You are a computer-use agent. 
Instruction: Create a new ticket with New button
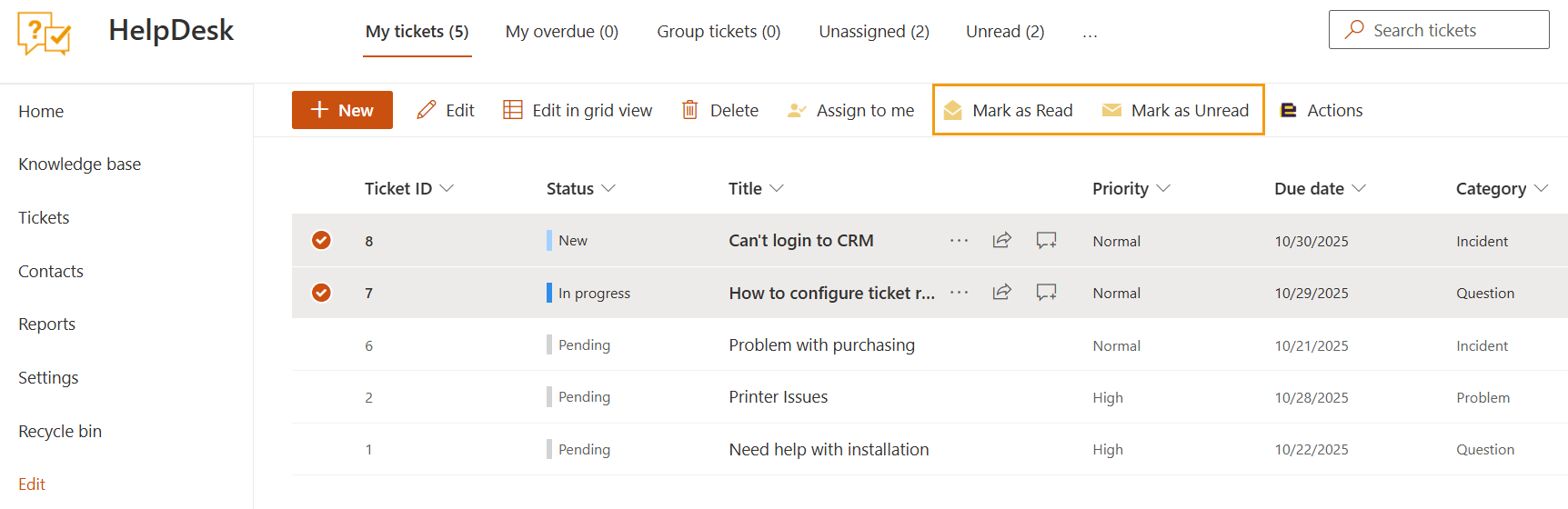point(342,110)
